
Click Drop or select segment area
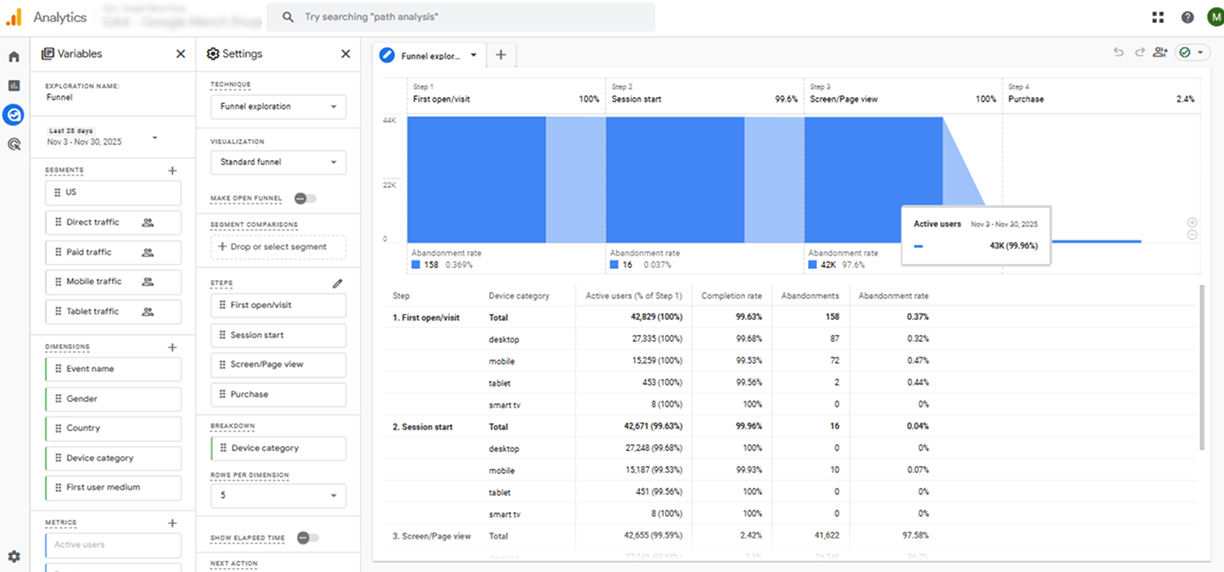278,247
